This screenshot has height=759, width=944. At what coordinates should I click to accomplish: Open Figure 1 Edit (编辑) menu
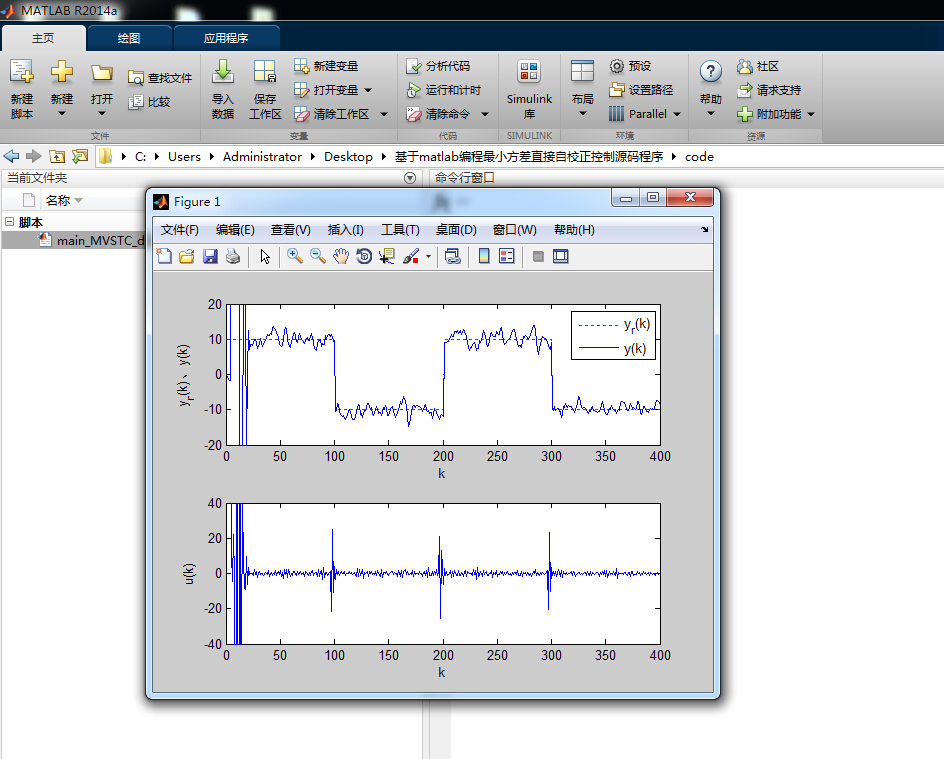[x=235, y=230]
